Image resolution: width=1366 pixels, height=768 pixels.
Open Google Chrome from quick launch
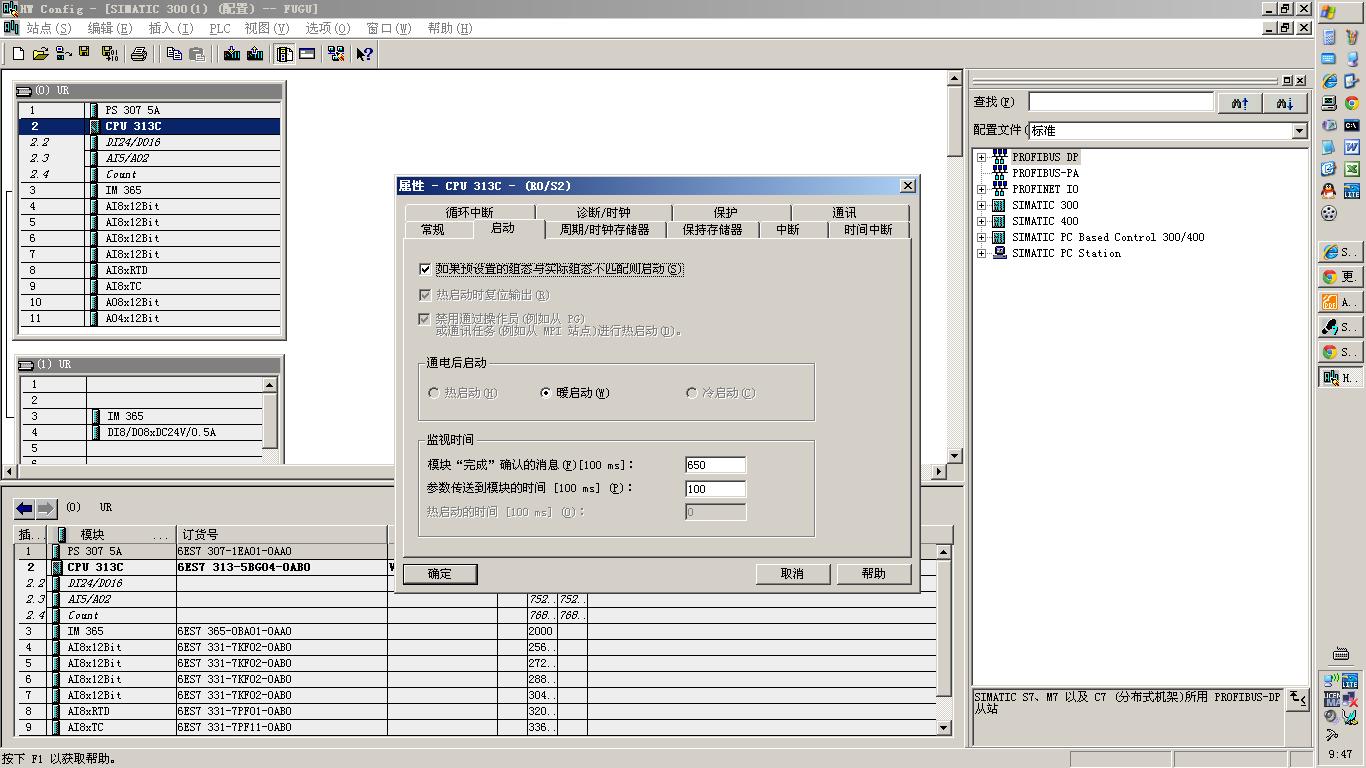1351,103
